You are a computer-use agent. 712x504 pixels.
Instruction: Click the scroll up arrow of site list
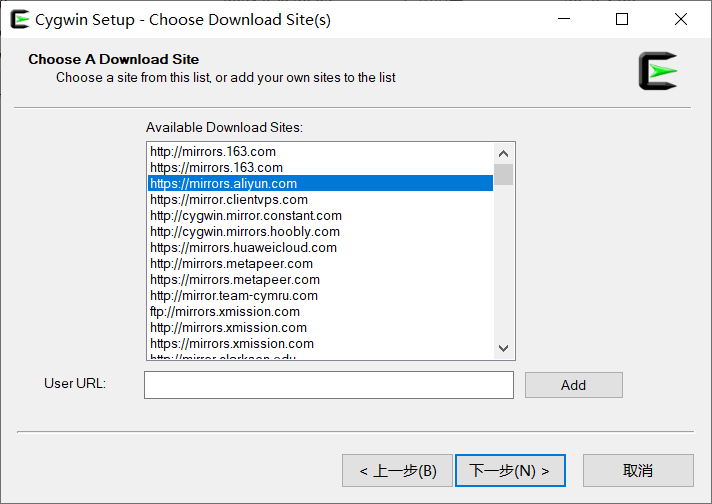click(503, 153)
